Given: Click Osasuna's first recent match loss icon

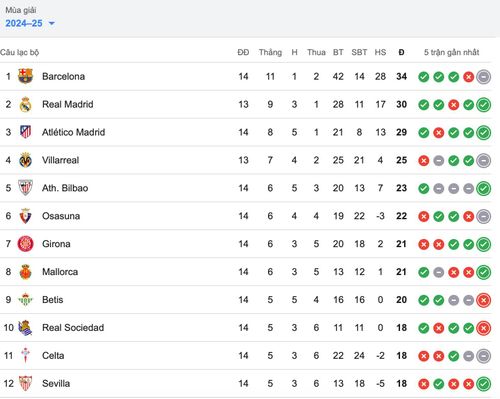Looking at the screenshot, I should pyautogui.click(x=424, y=217).
